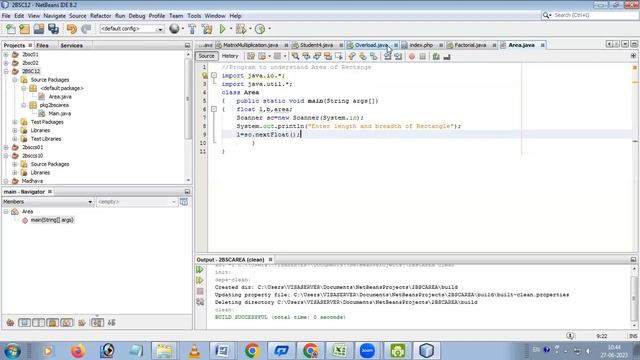Toggle the Show Fields filter button in the Navigator
Image resolution: width=640 pixels, height=360 pixels.
24,323
